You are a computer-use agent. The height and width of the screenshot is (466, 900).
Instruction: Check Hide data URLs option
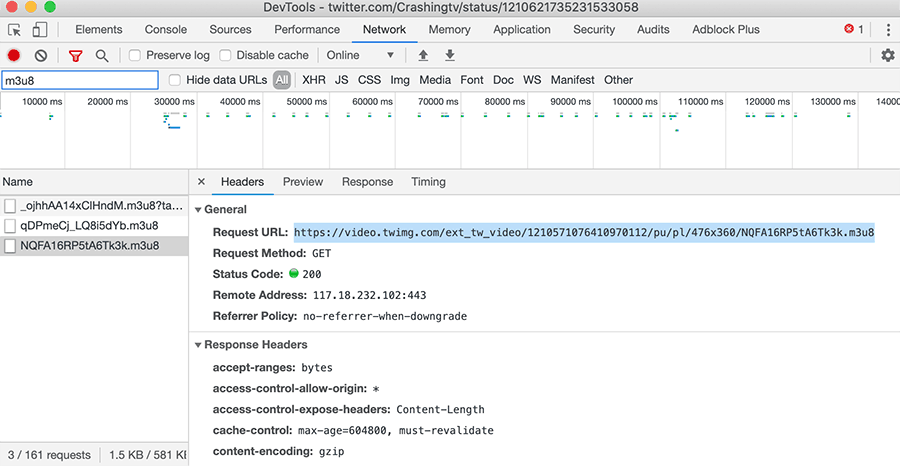point(175,80)
